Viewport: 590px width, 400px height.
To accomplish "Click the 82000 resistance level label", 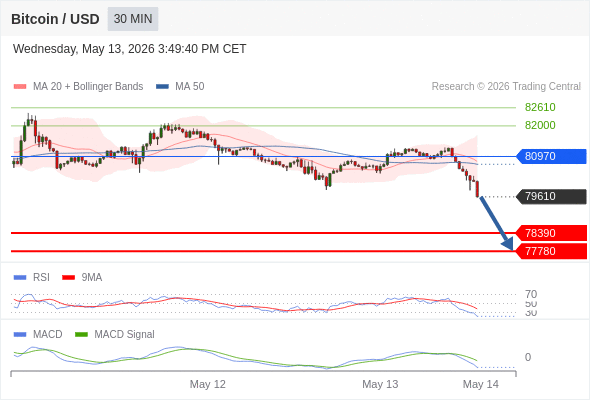I will coord(540,125).
